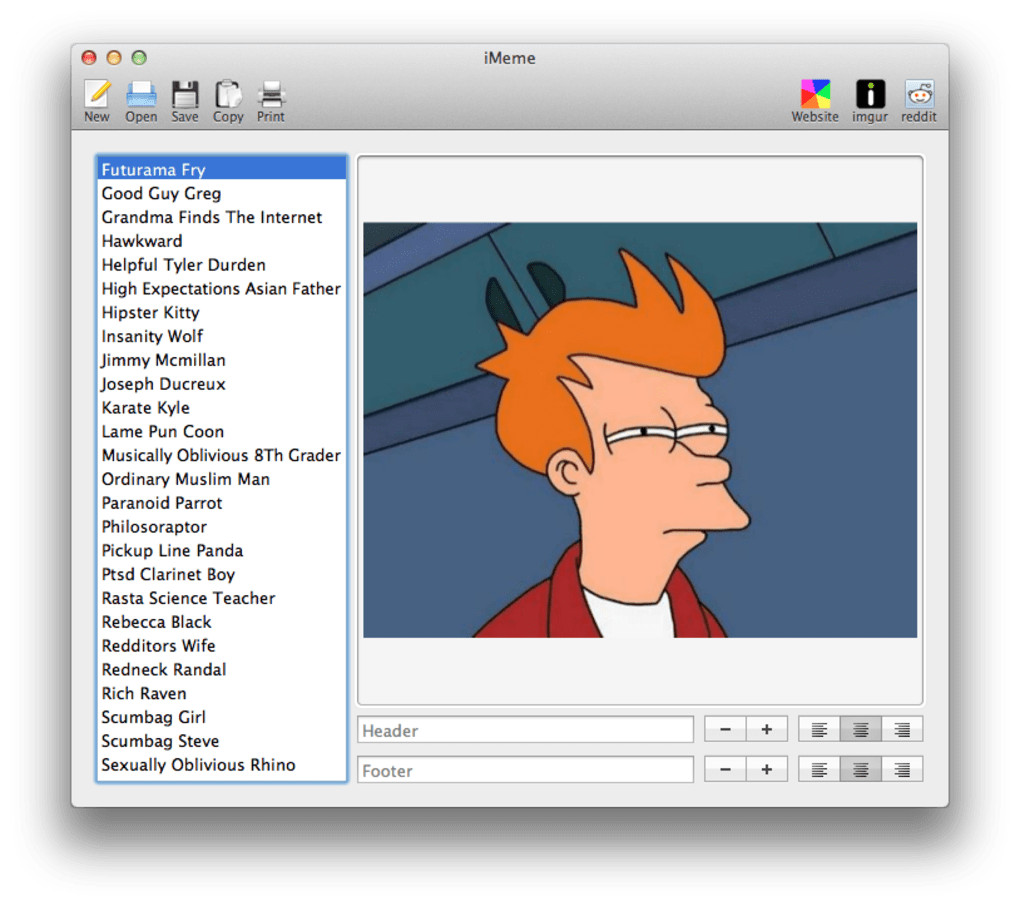Align the Footer text right

902,769
